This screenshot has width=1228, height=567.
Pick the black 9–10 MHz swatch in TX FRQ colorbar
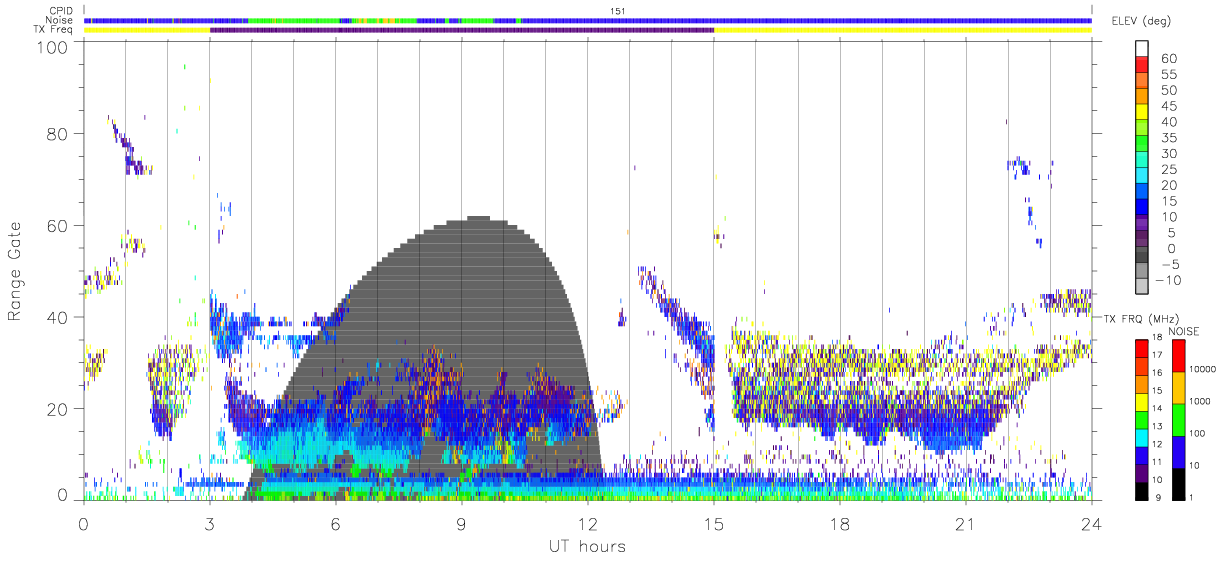coord(1142,489)
